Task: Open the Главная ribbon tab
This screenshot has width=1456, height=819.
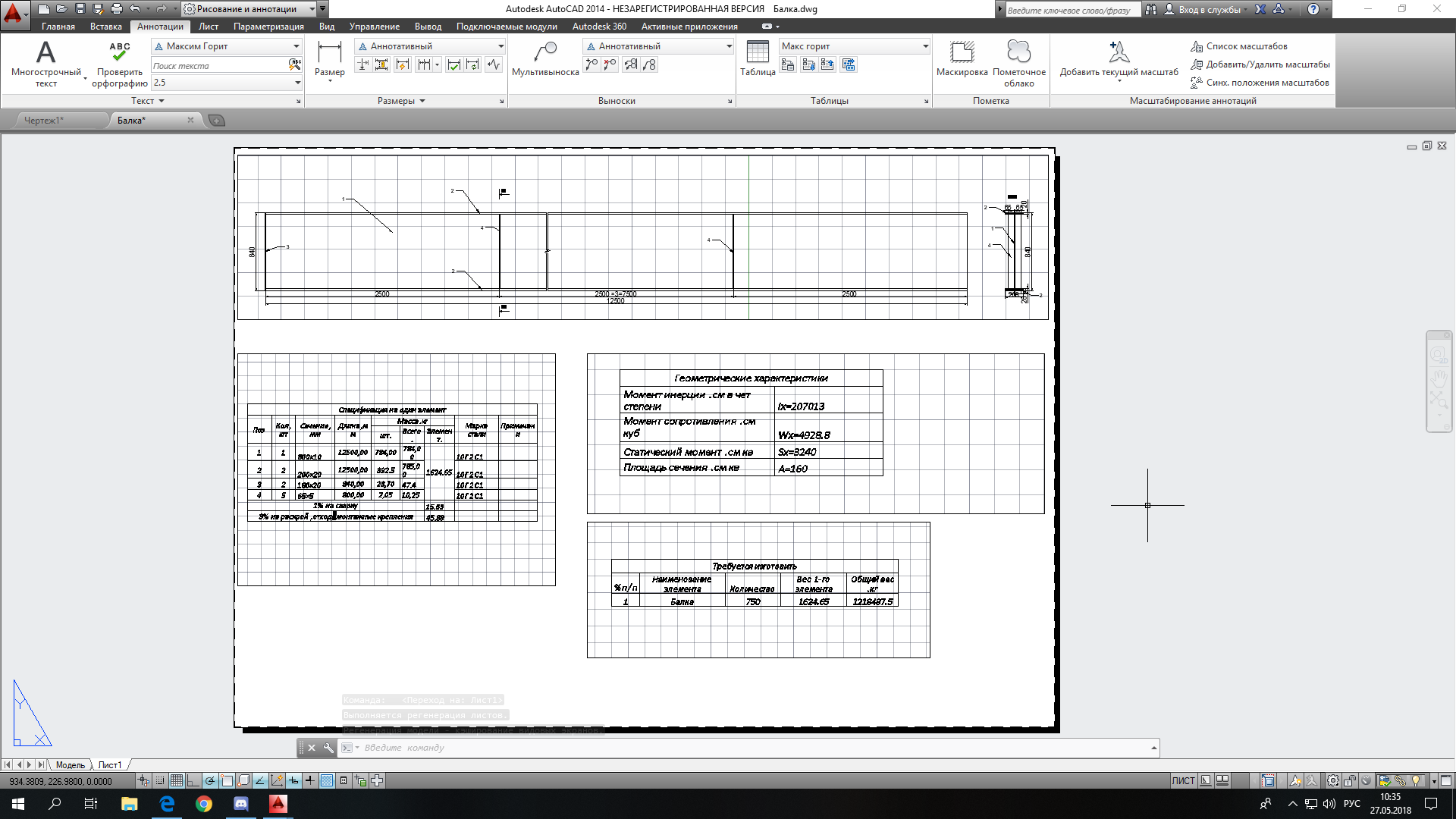Action: click(x=58, y=27)
